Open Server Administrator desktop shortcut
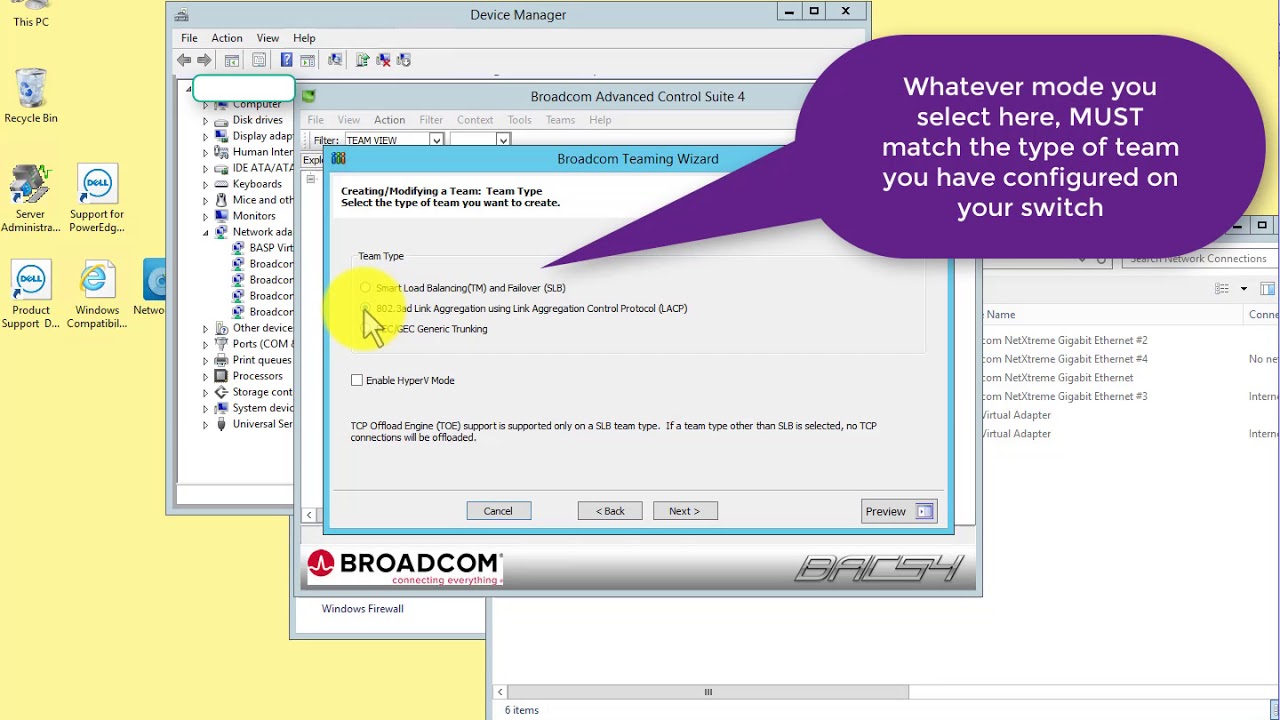 [x=30, y=199]
